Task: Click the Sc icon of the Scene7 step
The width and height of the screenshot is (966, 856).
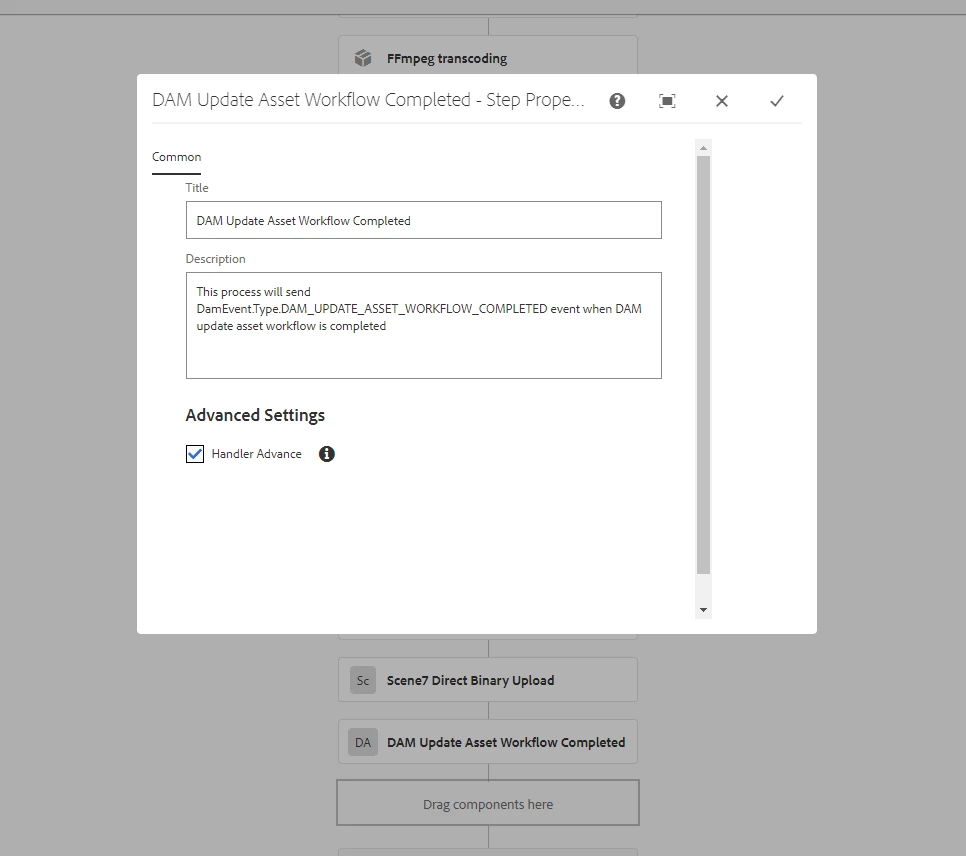Action: (363, 680)
